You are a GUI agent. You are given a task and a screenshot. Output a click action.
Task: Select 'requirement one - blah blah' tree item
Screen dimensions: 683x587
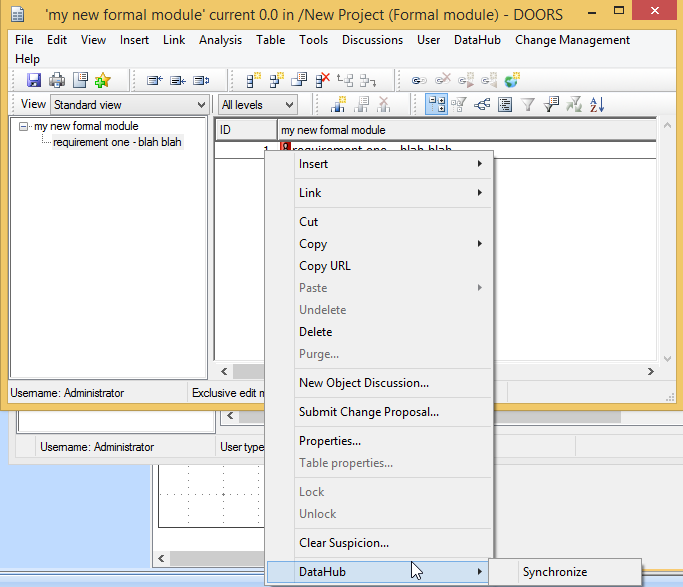[117, 142]
